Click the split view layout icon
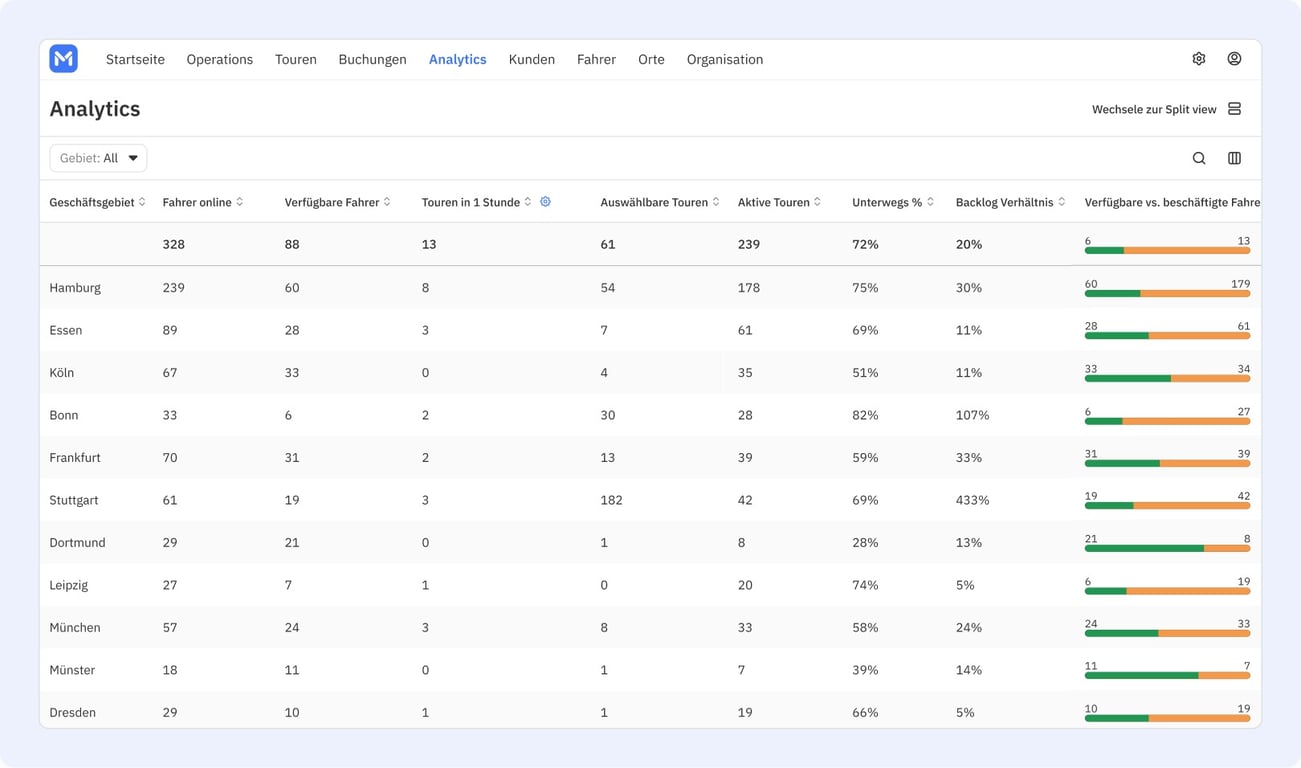 (1234, 109)
